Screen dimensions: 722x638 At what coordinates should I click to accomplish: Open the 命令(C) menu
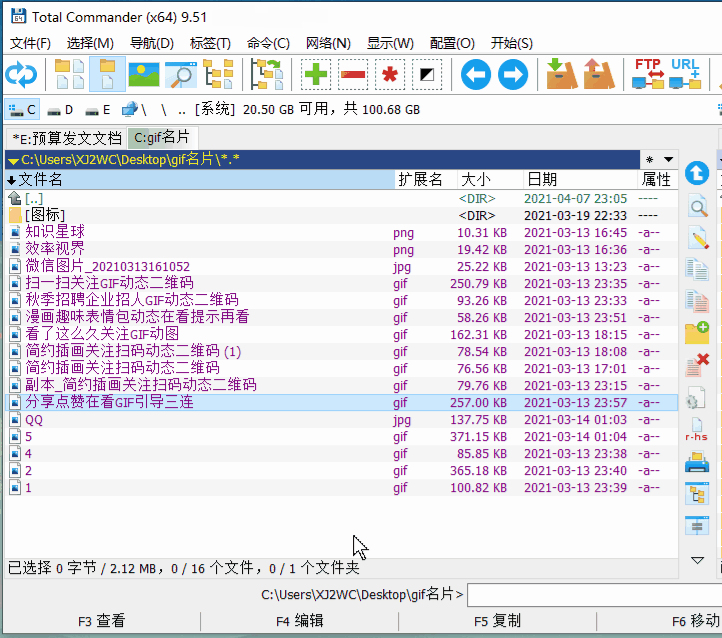(x=268, y=43)
